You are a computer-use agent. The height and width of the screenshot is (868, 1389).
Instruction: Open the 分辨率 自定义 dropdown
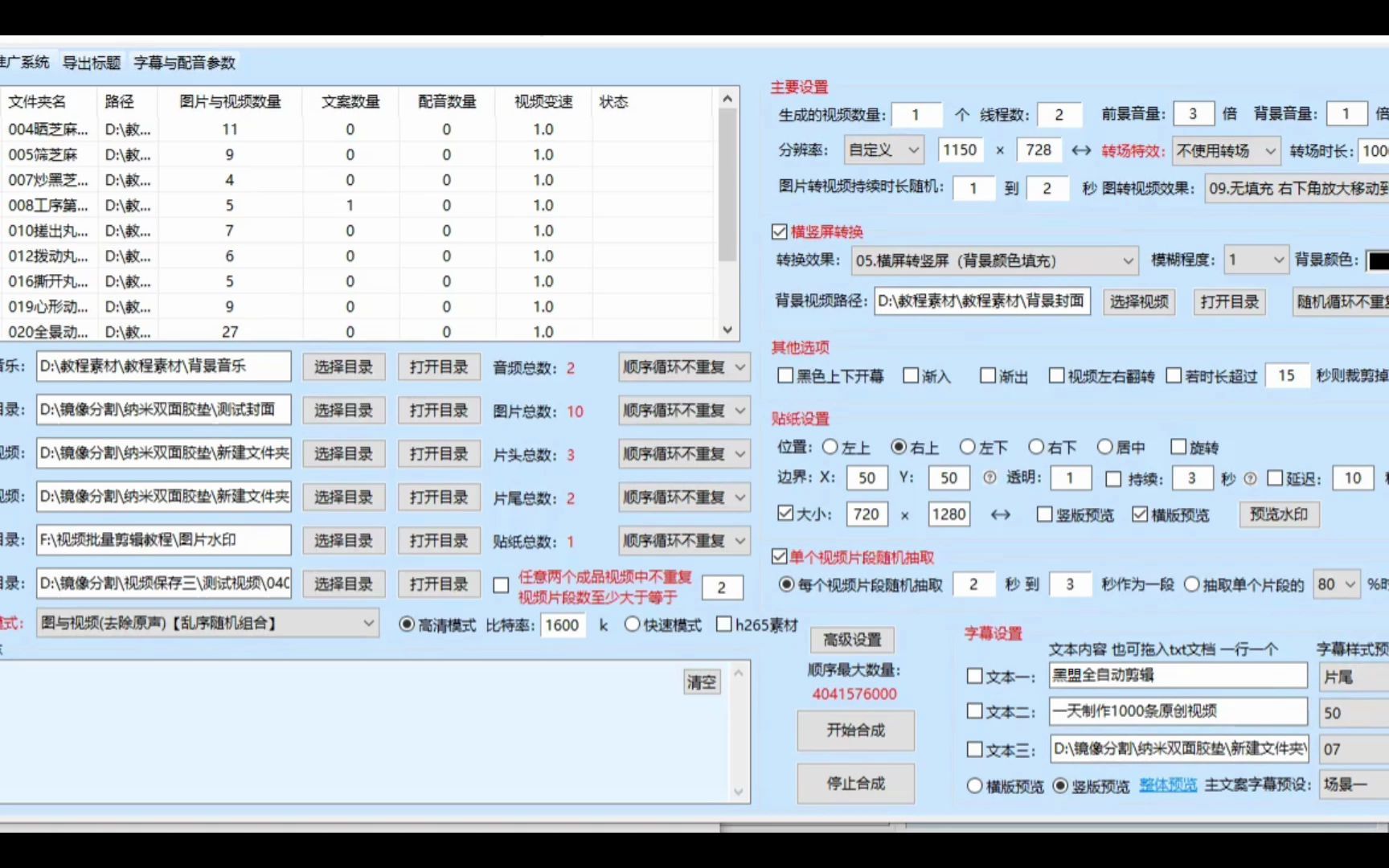(883, 150)
